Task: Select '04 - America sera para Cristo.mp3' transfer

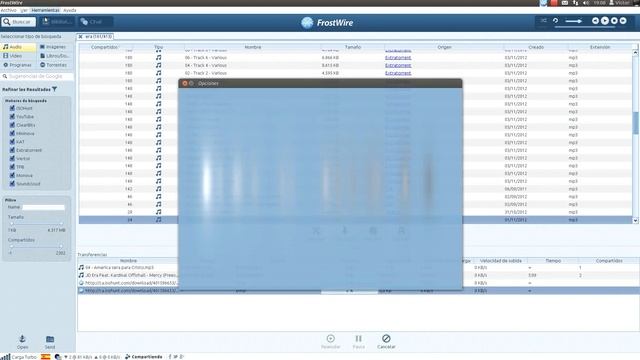Action: click(120, 267)
